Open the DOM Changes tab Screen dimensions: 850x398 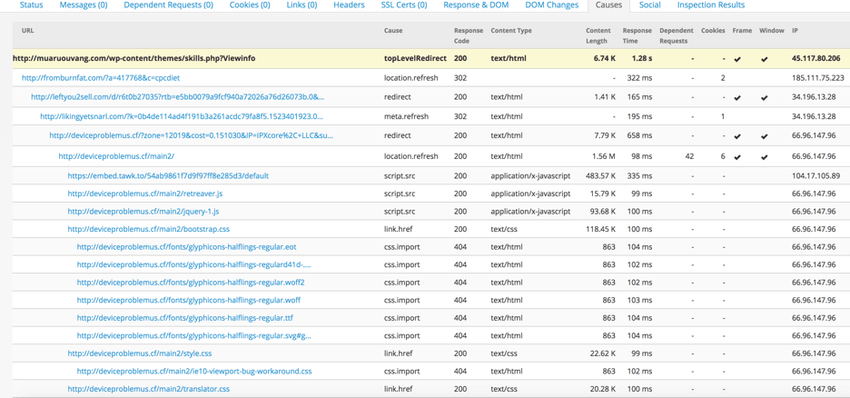point(552,5)
